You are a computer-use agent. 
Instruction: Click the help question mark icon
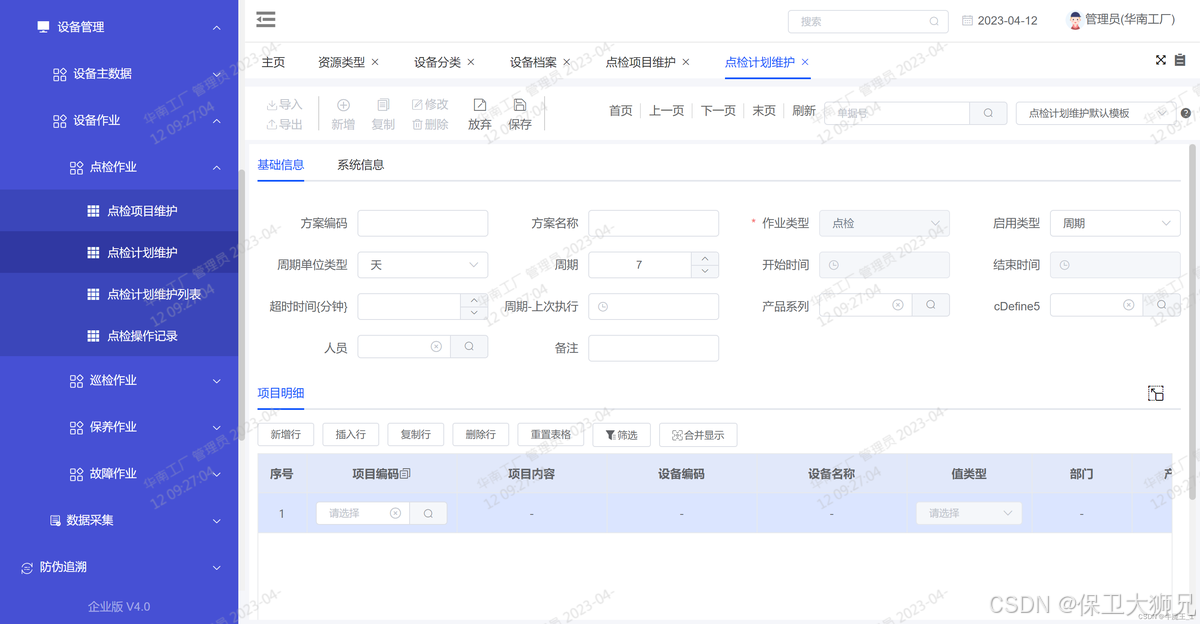[1186, 113]
